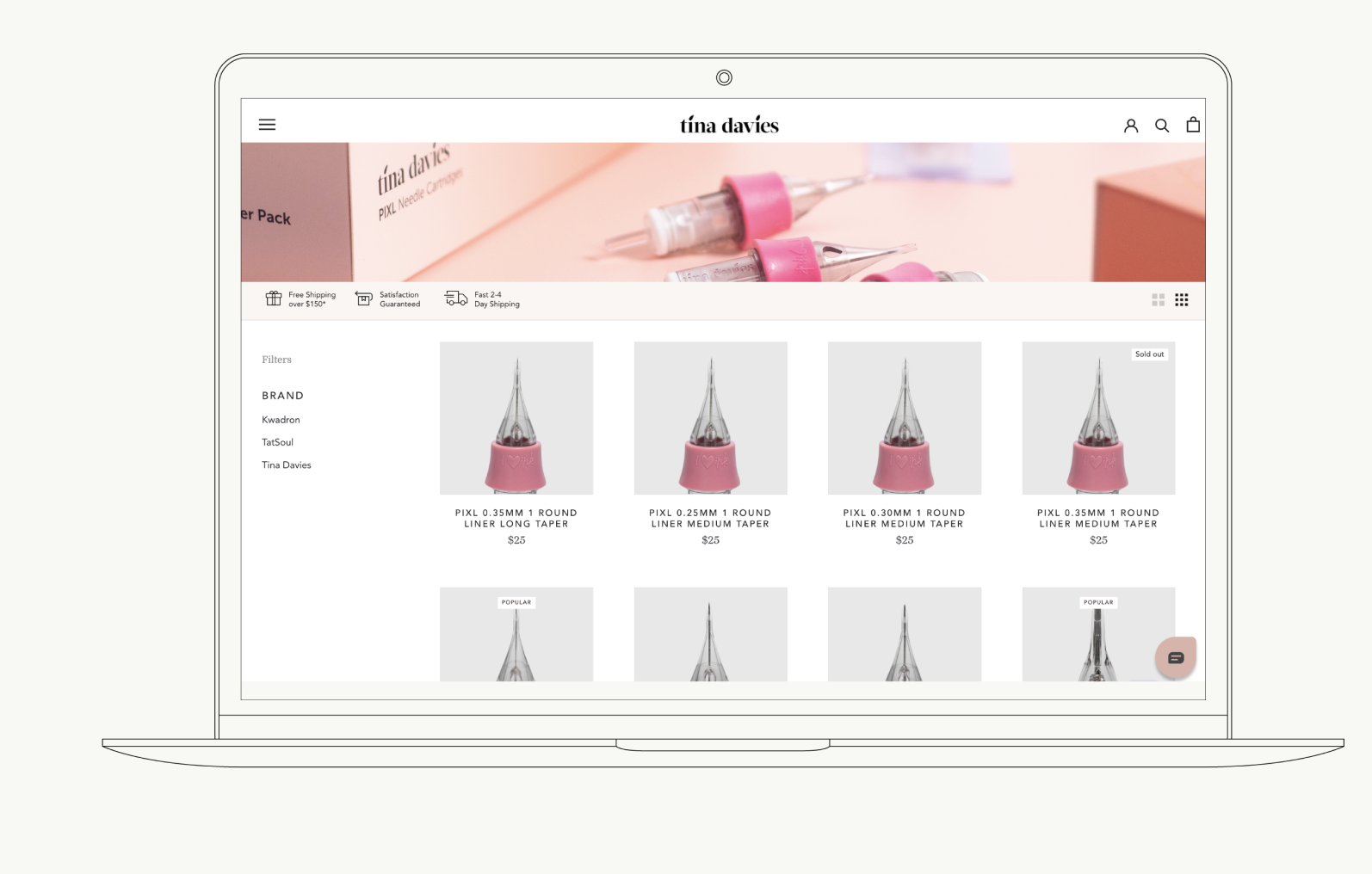
Task: Open sold out PIXL 0.35MM Medium Taper image
Action: tap(1098, 418)
